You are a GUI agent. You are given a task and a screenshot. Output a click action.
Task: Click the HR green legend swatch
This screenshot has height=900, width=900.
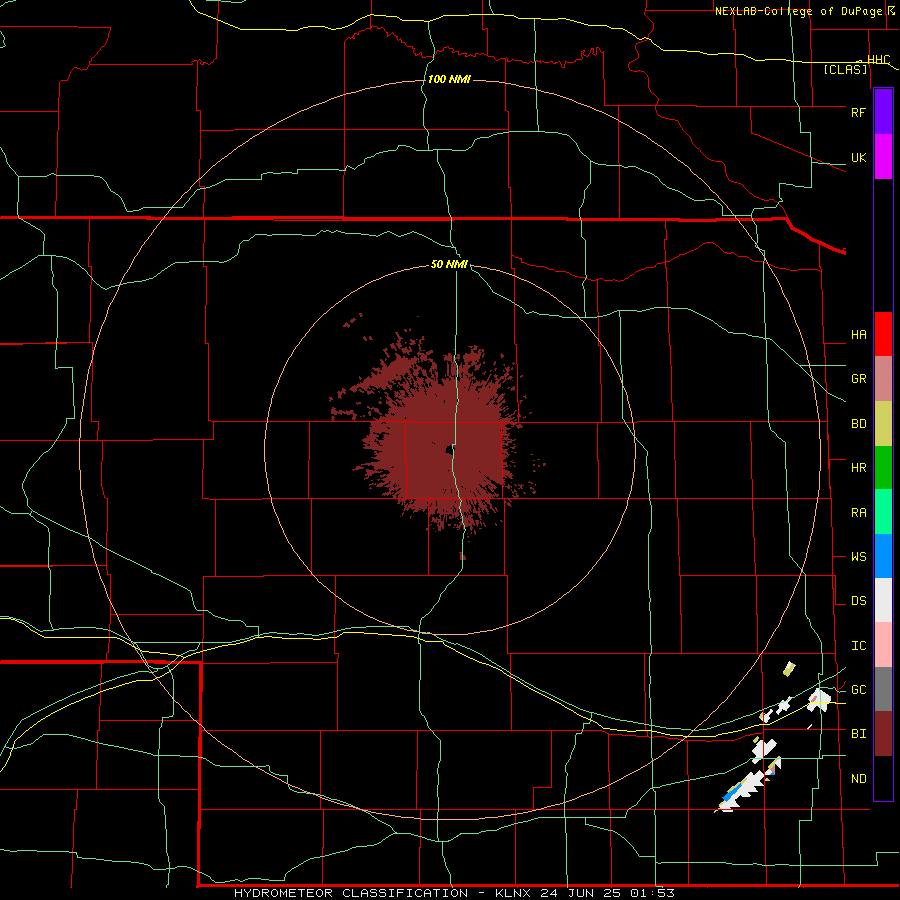click(883, 468)
